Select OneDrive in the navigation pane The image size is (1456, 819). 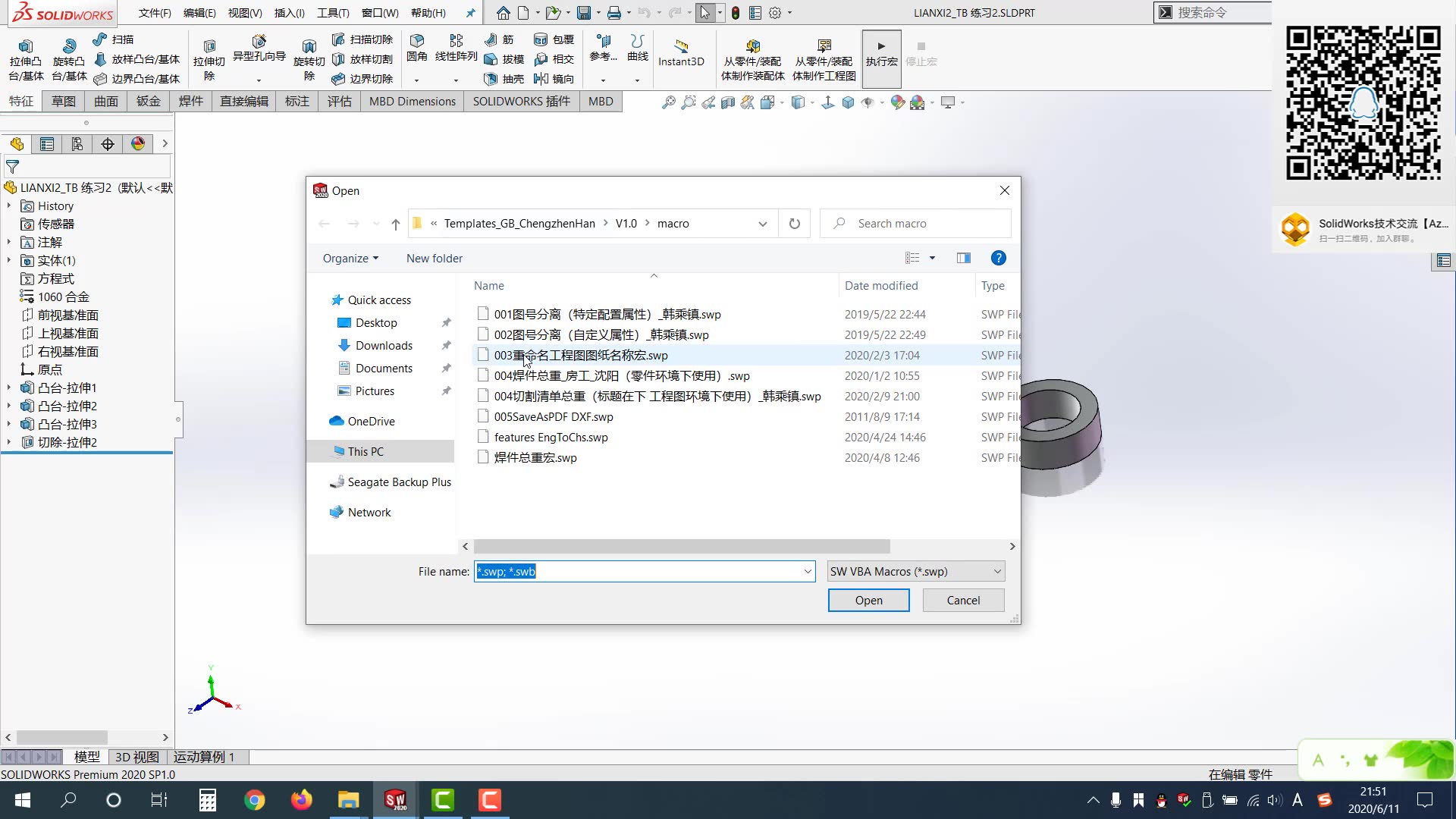click(371, 422)
